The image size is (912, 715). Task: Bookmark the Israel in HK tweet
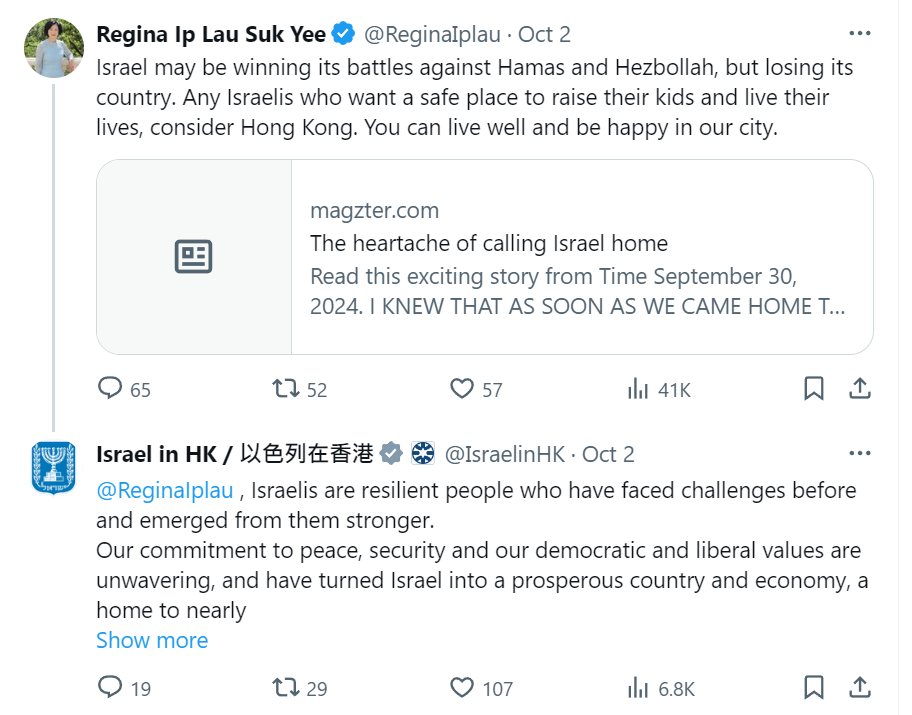pos(814,688)
